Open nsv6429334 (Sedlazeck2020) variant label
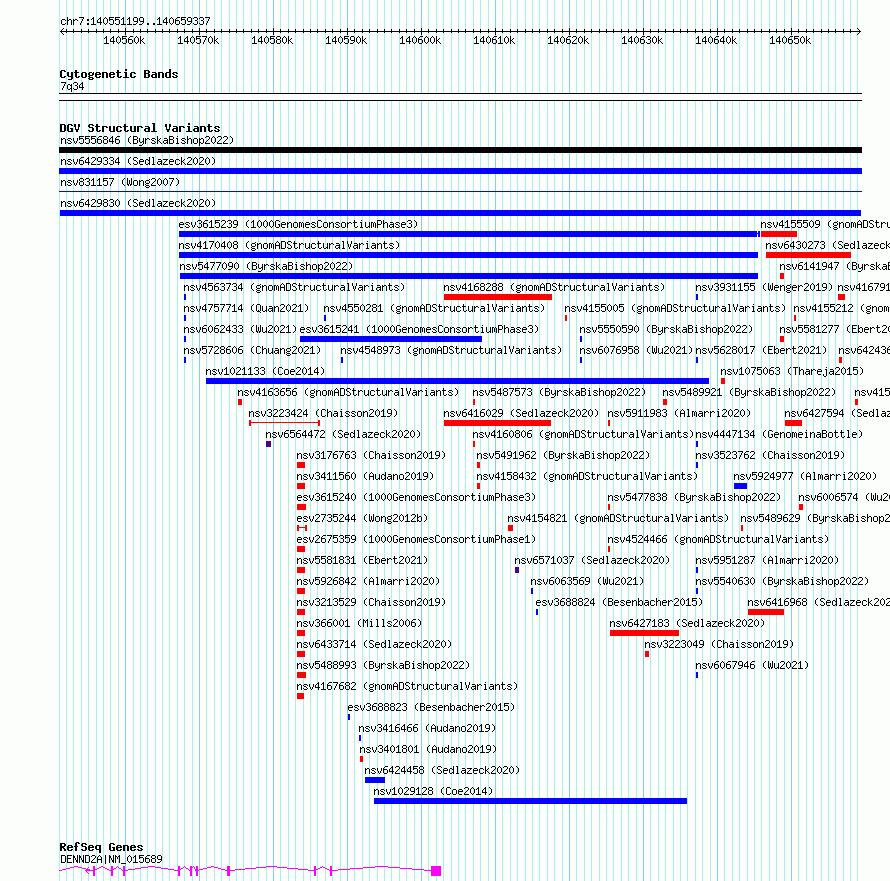 point(138,161)
